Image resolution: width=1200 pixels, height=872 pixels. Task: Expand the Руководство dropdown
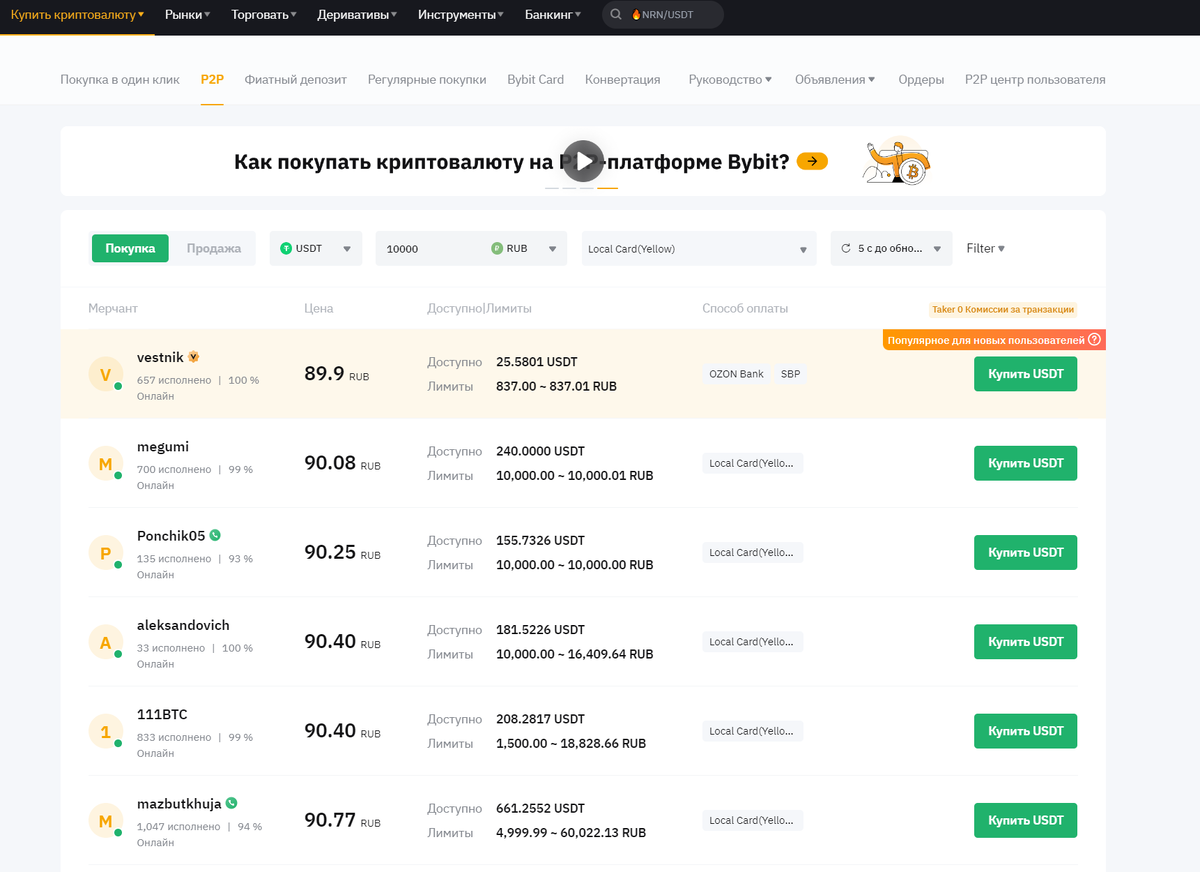coord(729,78)
